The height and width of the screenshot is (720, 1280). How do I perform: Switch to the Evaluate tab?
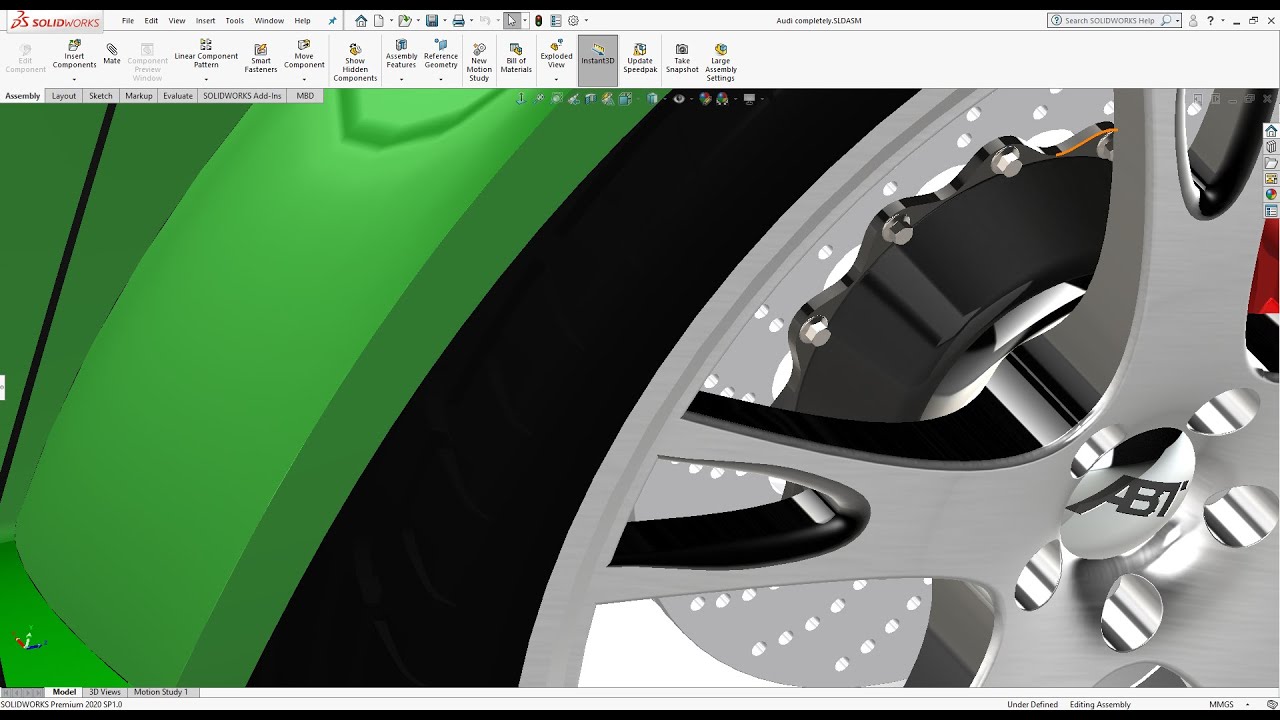pyautogui.click(x=178, y=96)
